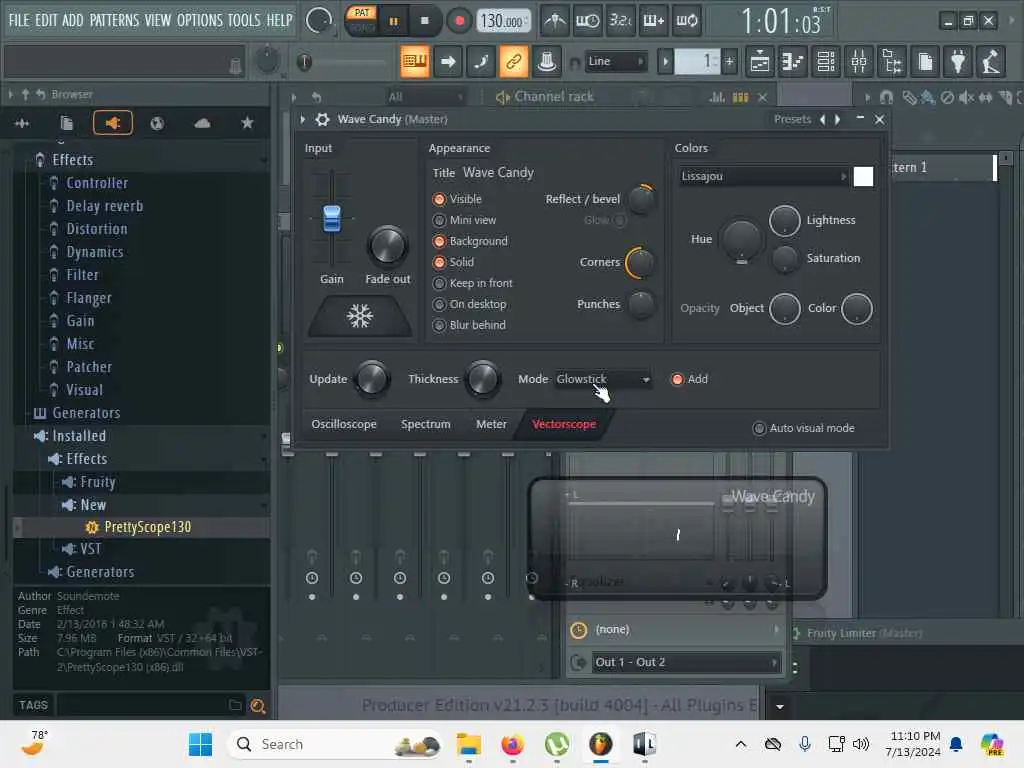This screenshot has height=768, width=1024.
Task: Open the FILE menu
Action: tap(19, 20)
